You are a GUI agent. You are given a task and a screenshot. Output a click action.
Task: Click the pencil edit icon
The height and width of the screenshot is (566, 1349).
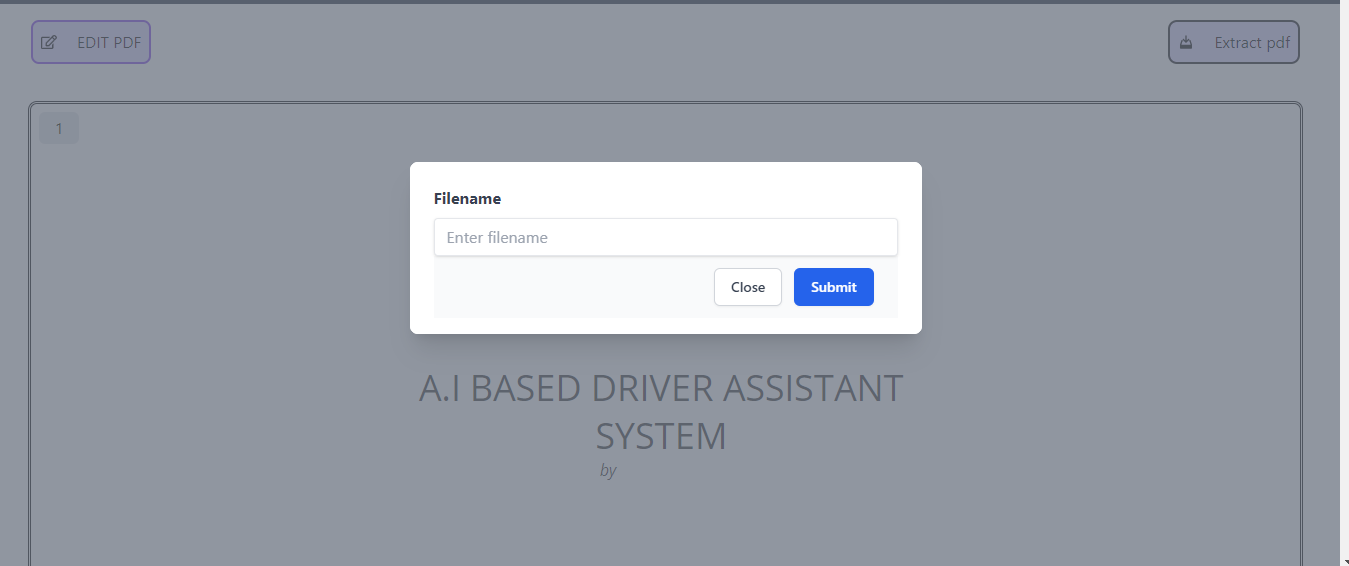49,43
